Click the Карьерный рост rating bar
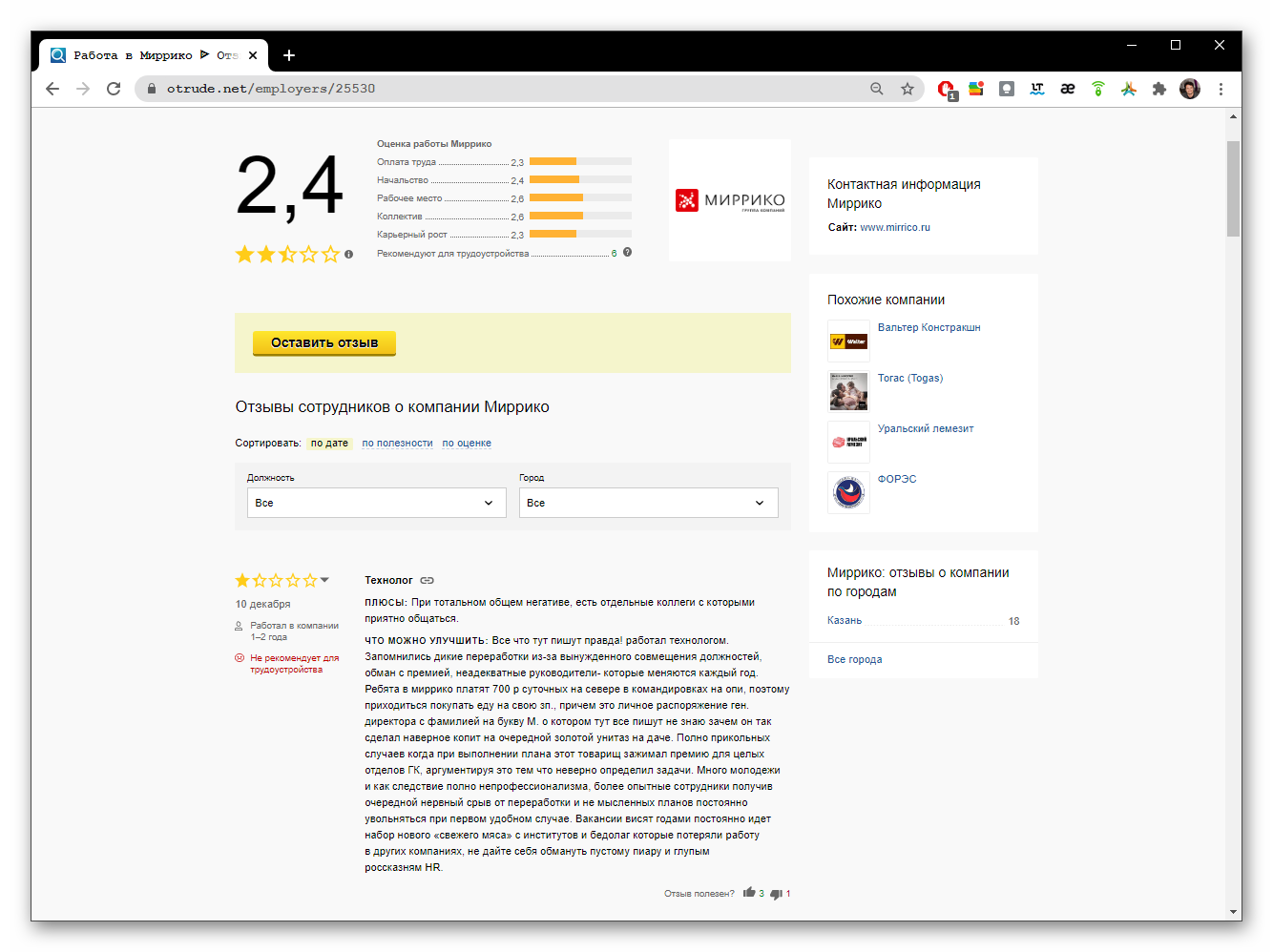Image resolution: width=1273 pixels, height=952 pixels. pos(580,234)
